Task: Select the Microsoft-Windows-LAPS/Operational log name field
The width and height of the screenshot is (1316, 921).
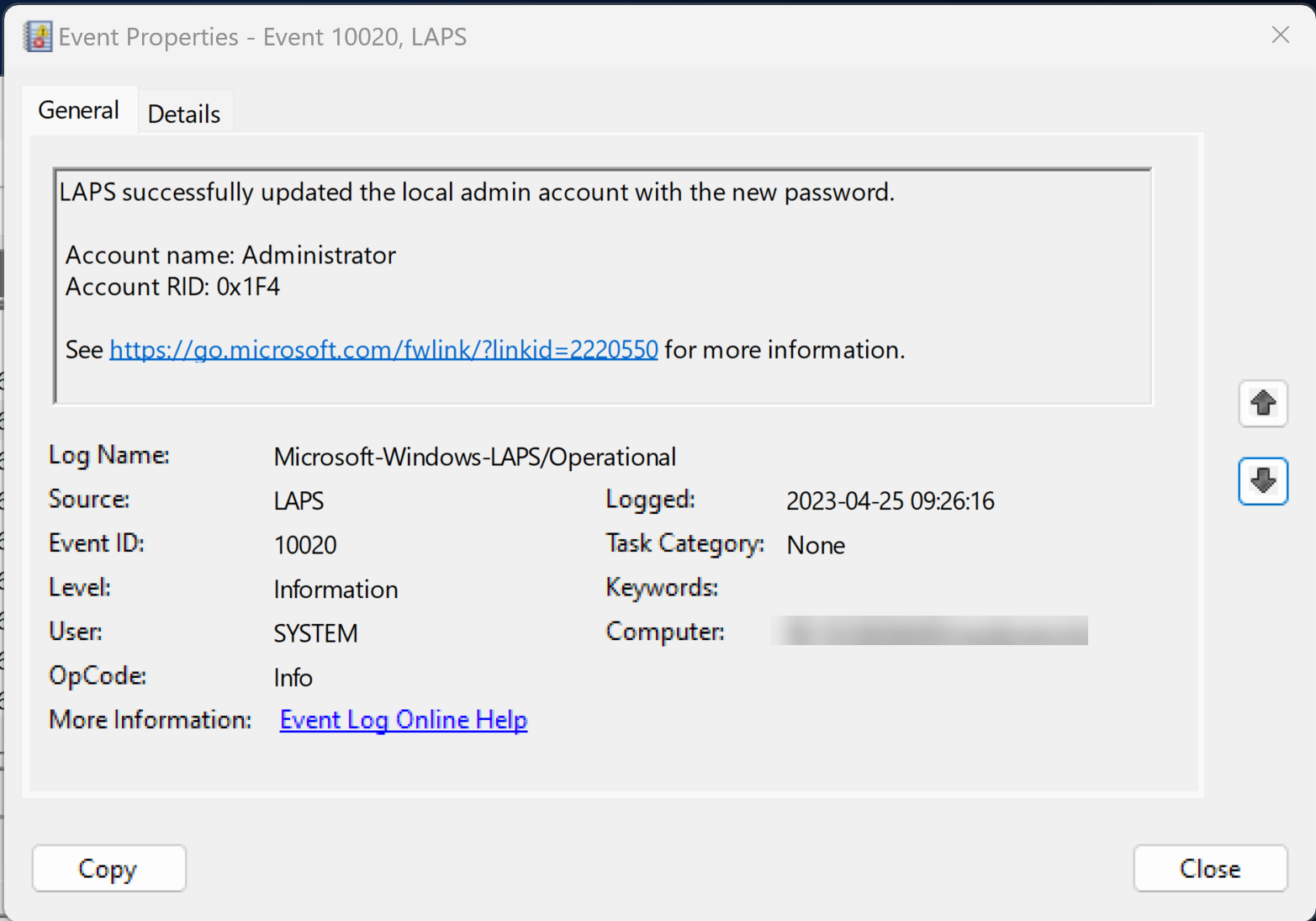Action: (x=474, y=457)
